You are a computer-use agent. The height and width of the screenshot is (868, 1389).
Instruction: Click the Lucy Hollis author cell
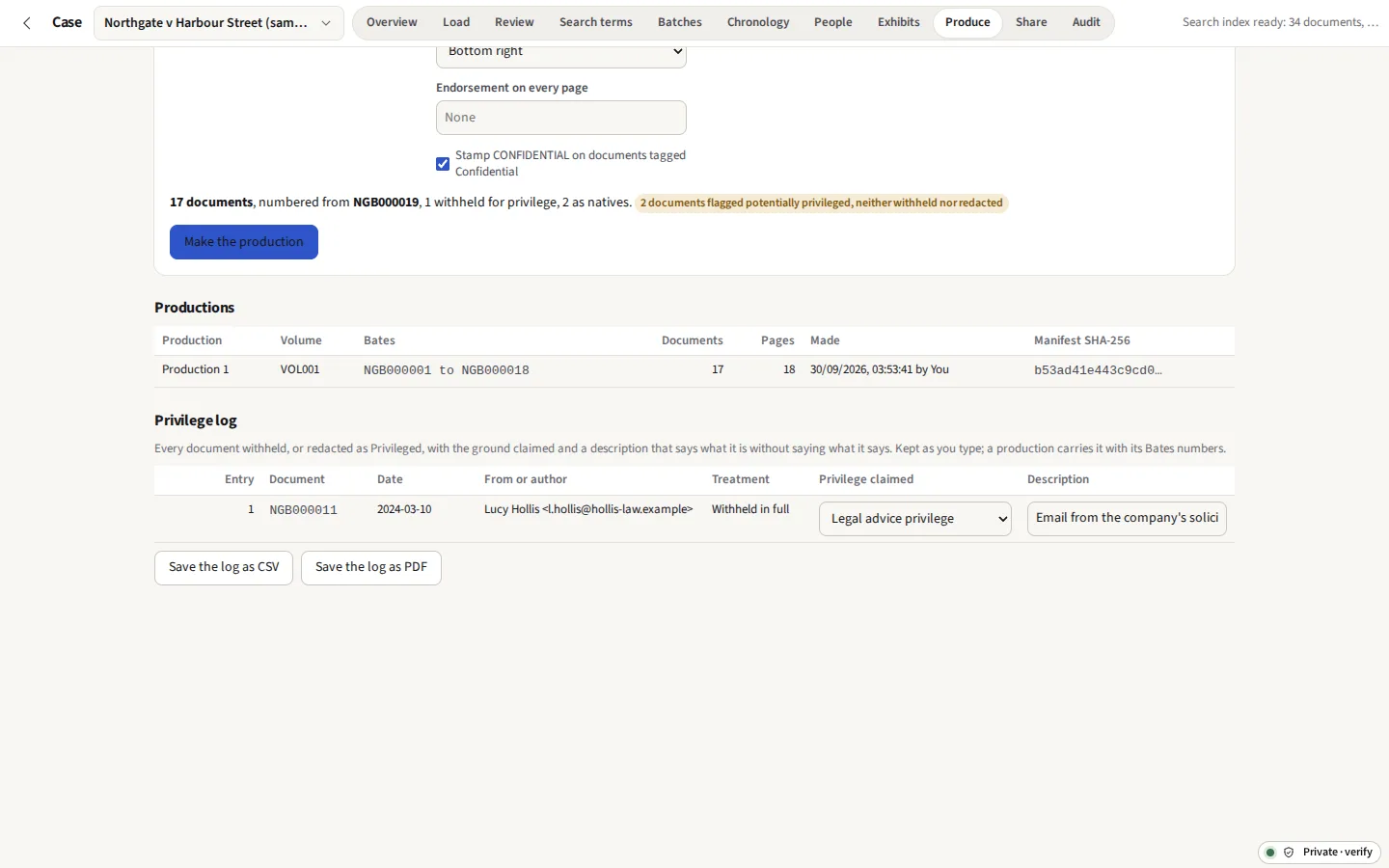click(x=588, y=509)
